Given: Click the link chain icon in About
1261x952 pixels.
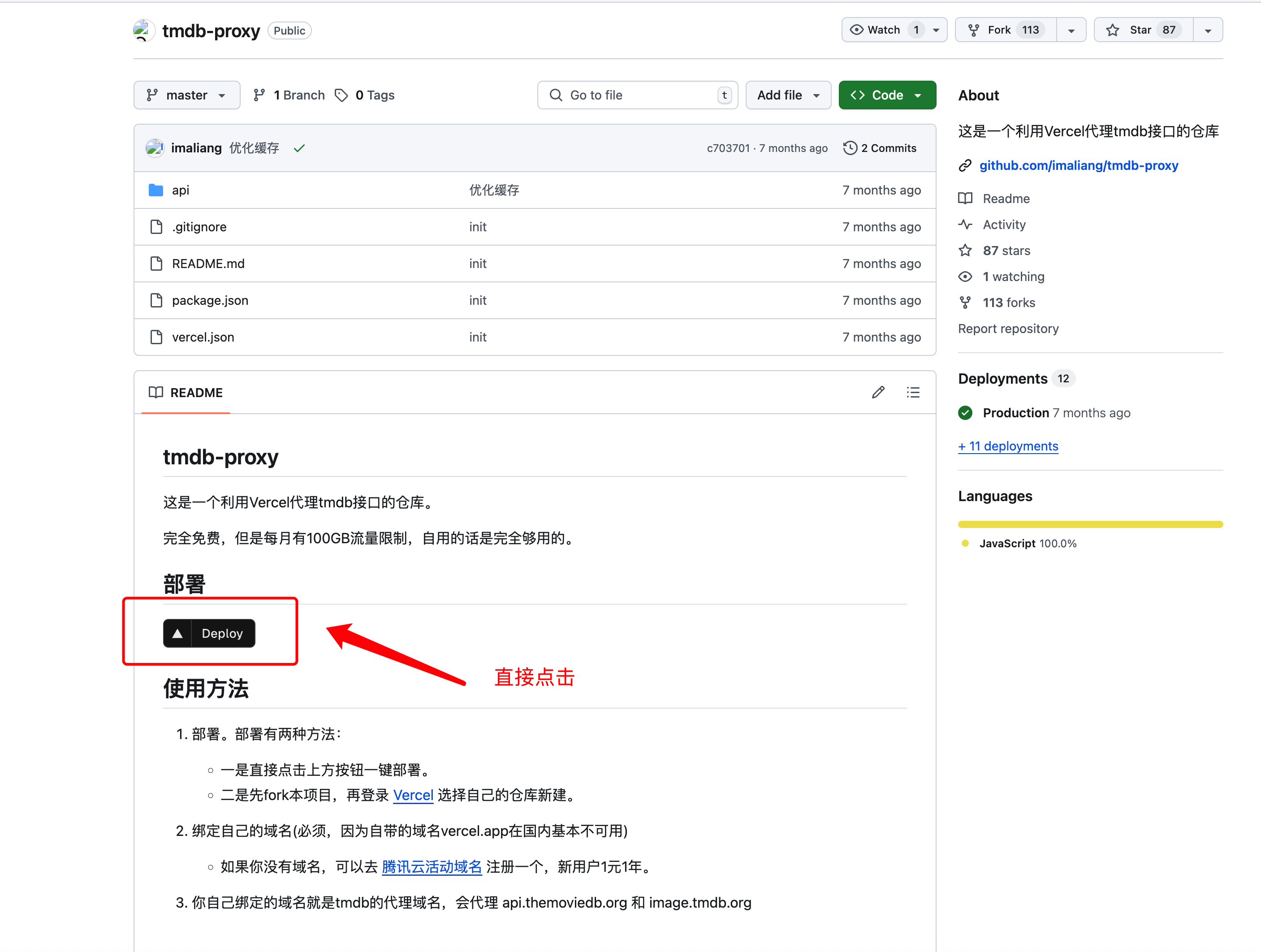Looking at the screenshot, I should click(964, 165).
